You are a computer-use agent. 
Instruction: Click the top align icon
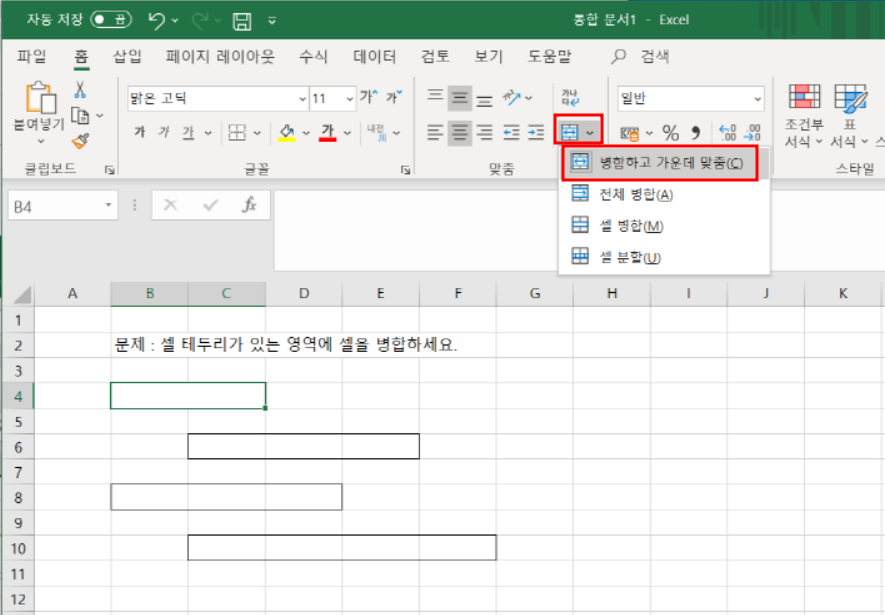point(435,97)
